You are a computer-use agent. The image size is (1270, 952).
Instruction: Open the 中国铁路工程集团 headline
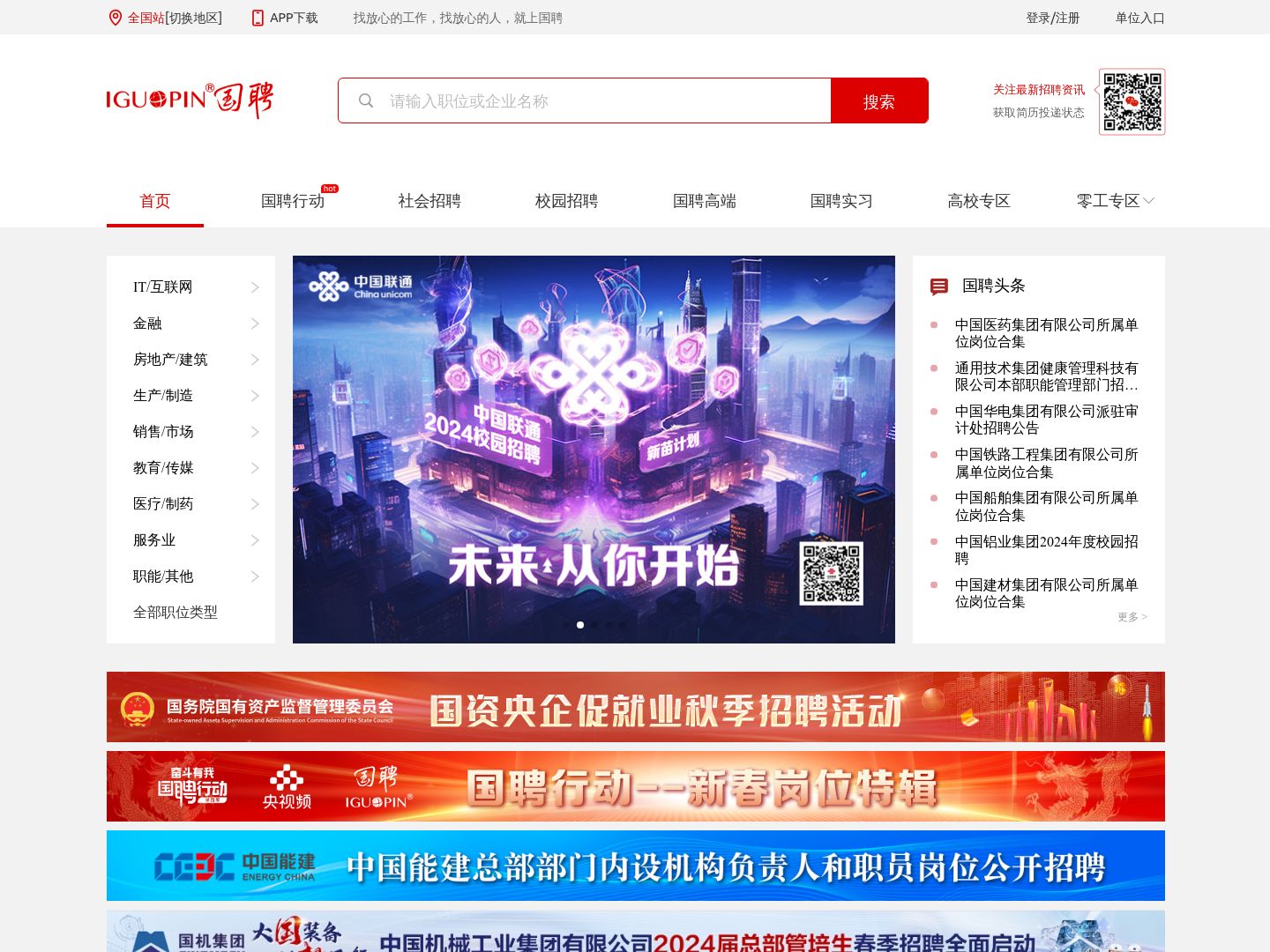click(x=1047, y=463)
